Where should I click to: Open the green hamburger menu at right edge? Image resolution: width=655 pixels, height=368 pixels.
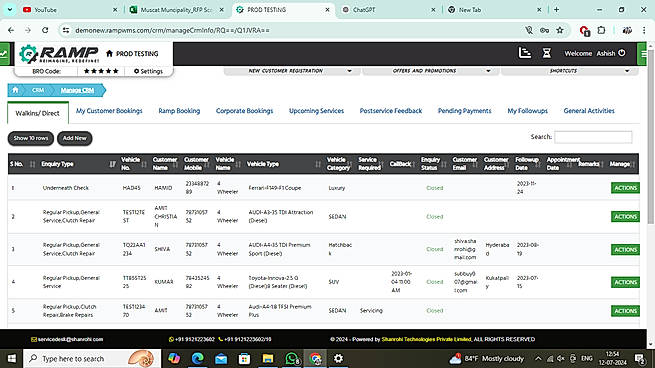coord(643,53)
